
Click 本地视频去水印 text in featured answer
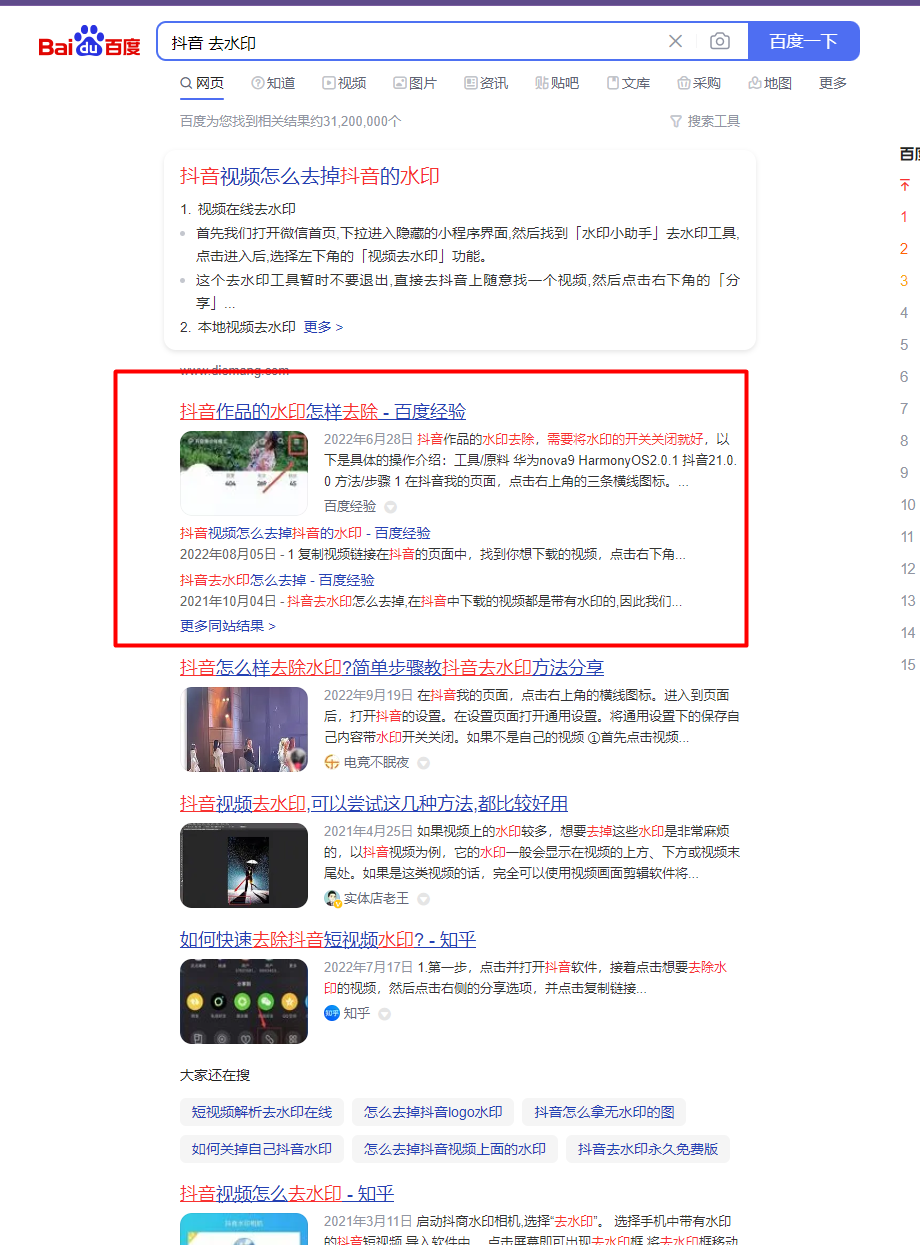click(247, 327)
